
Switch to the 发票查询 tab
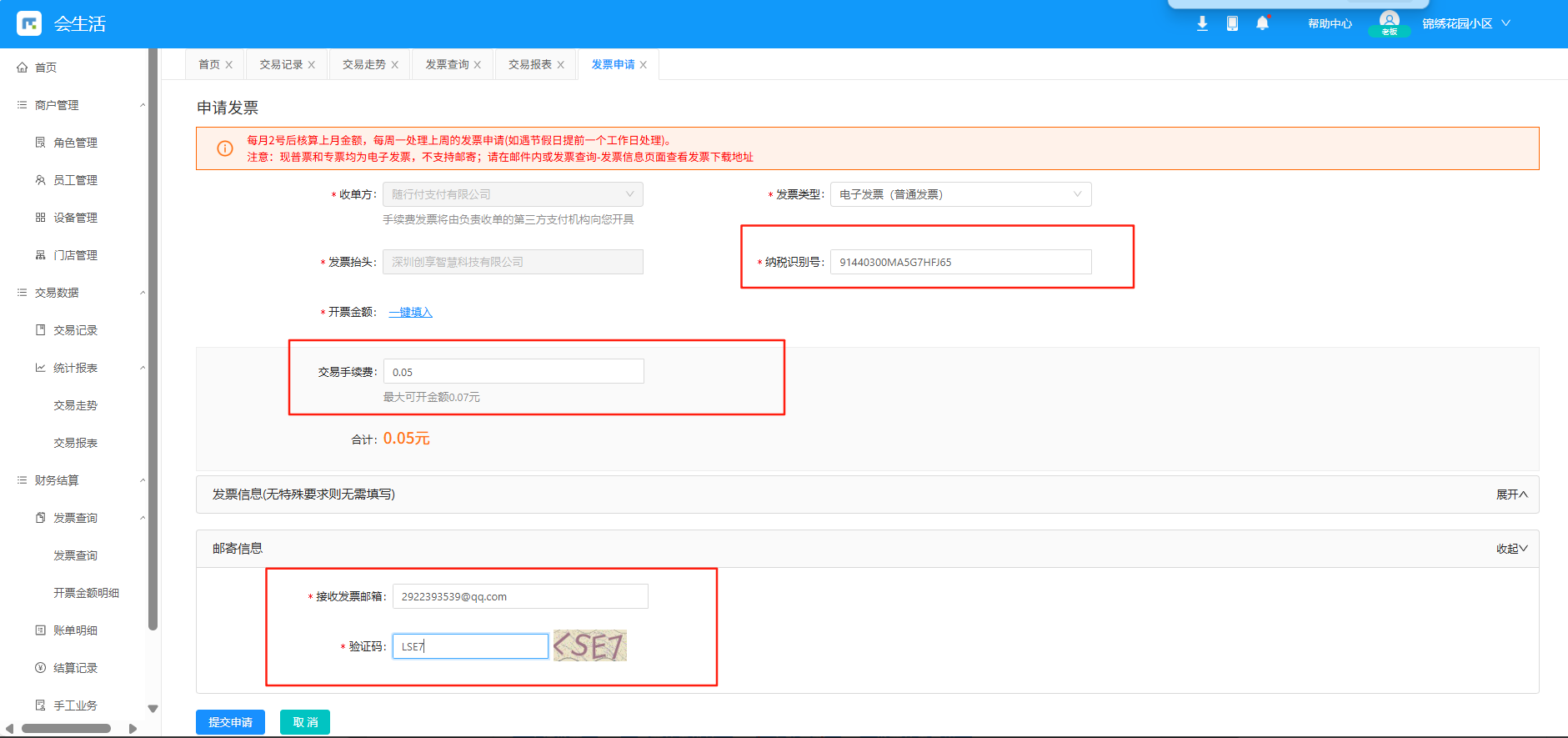[447, 64]
